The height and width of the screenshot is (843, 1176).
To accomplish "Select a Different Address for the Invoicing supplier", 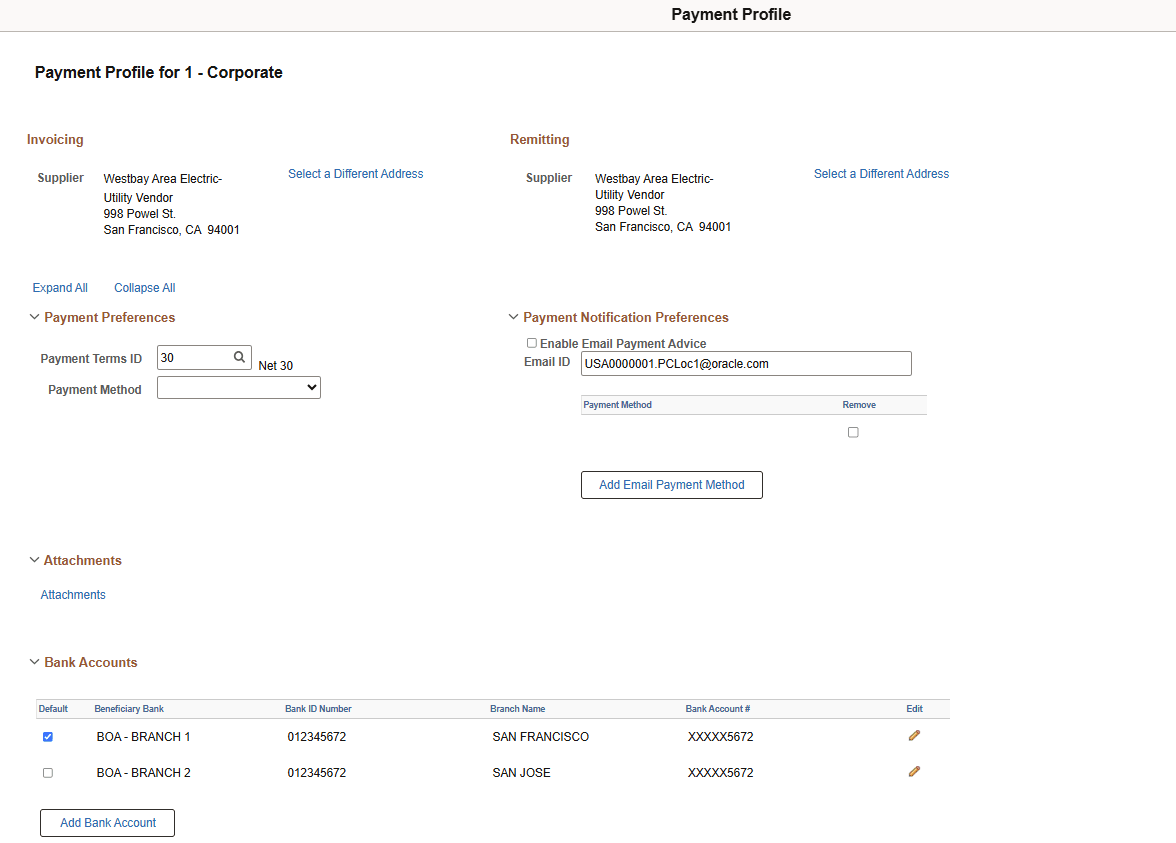I will coord(355,173).
